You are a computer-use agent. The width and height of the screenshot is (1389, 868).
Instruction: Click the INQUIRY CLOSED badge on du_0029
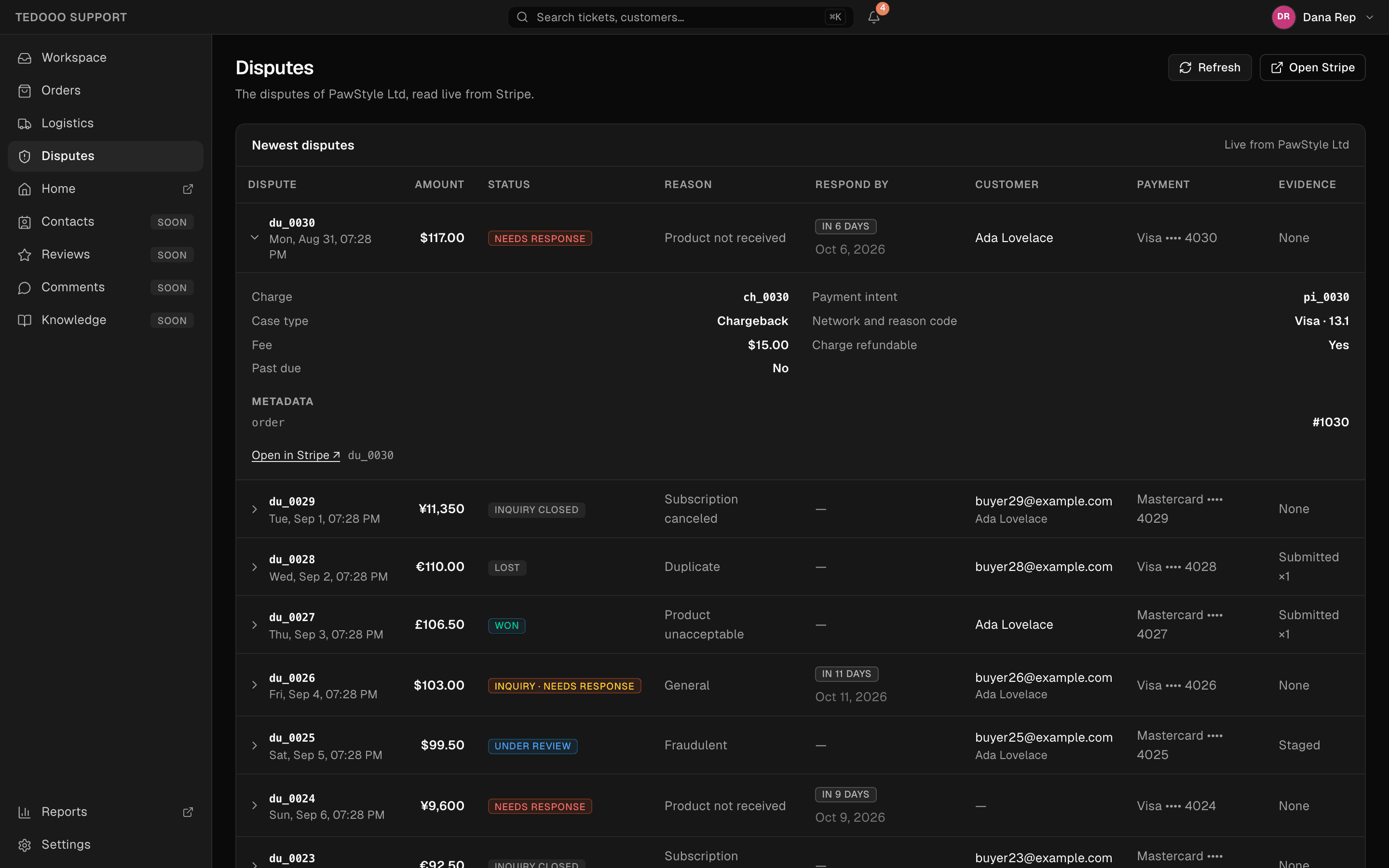[536, 510]
